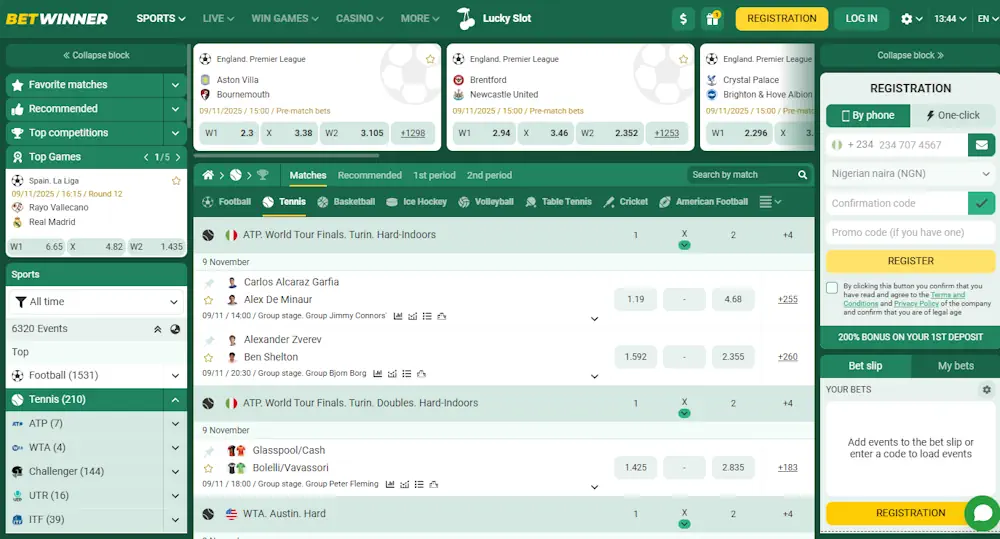Viewport: 1000px width, 539px height.
Task: Switch to the 1st period tab
Action: tap(434, 175)
